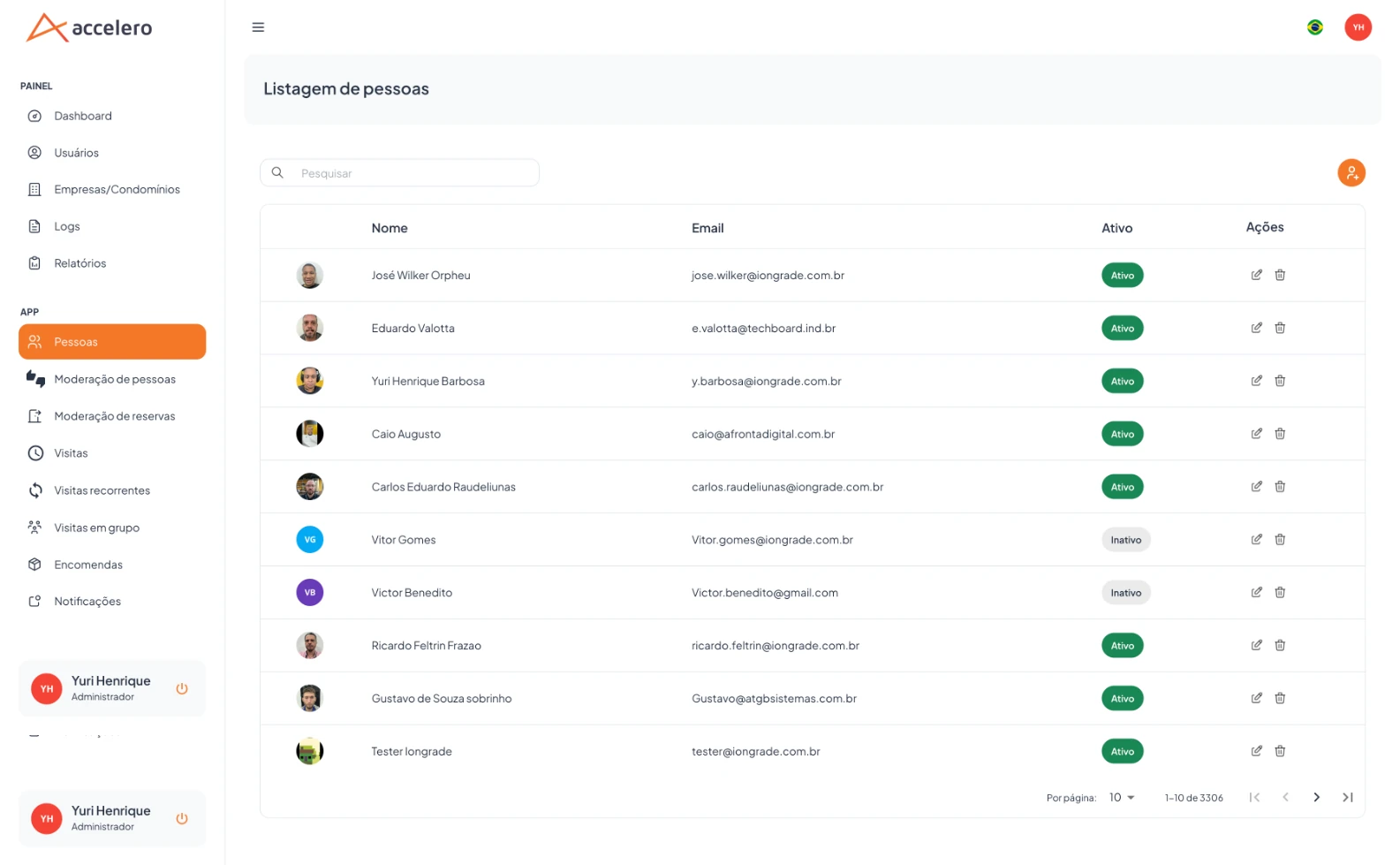Toggle Inativo status for Vitor Gomes
The image size is (1400, 865).
click(x=1125, y=540)
